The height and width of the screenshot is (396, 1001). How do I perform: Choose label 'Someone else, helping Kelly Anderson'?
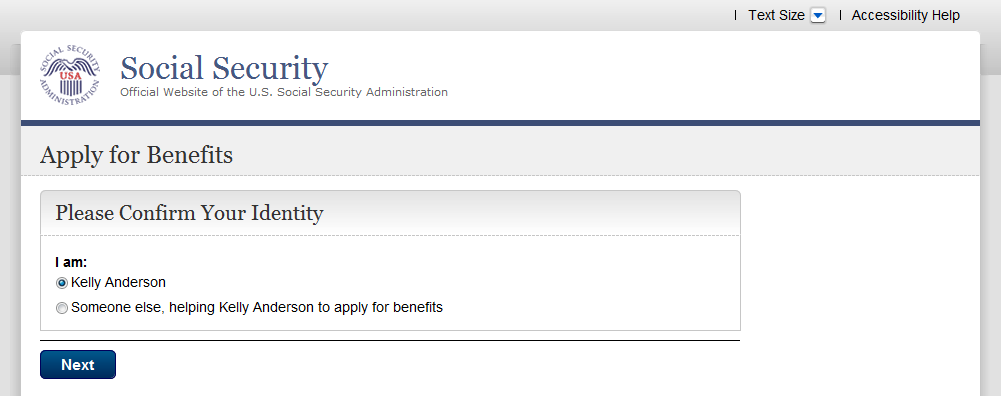pos(257,307)
